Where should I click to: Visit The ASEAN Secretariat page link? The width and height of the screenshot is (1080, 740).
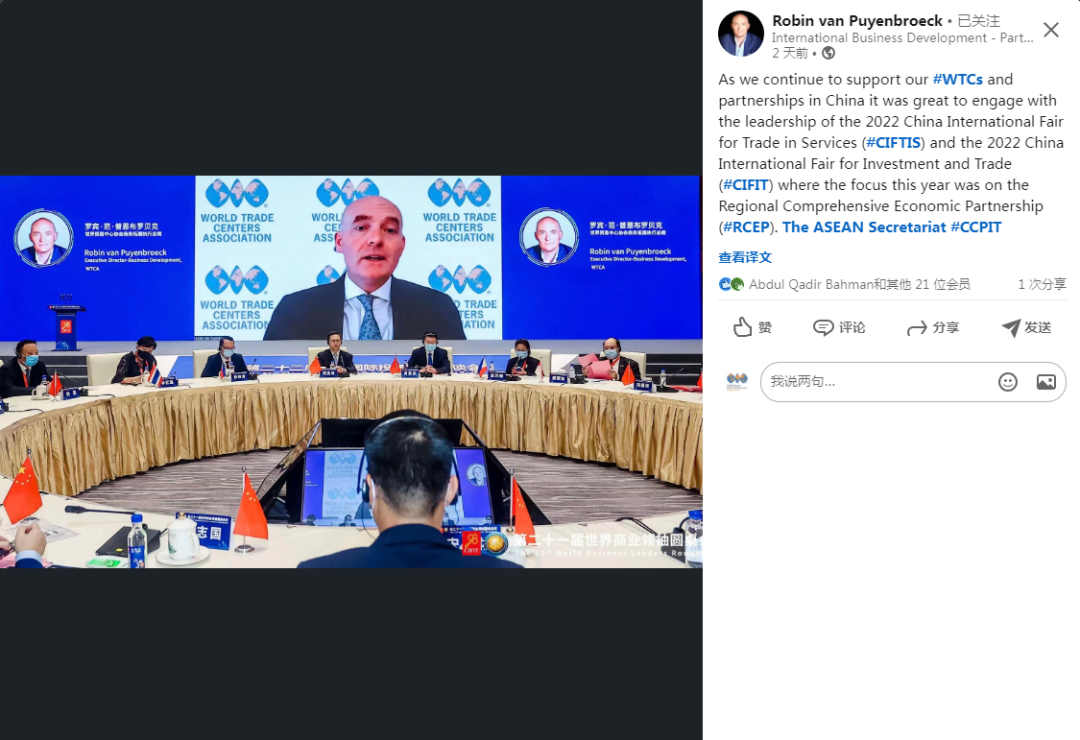[x=864, y=227]
